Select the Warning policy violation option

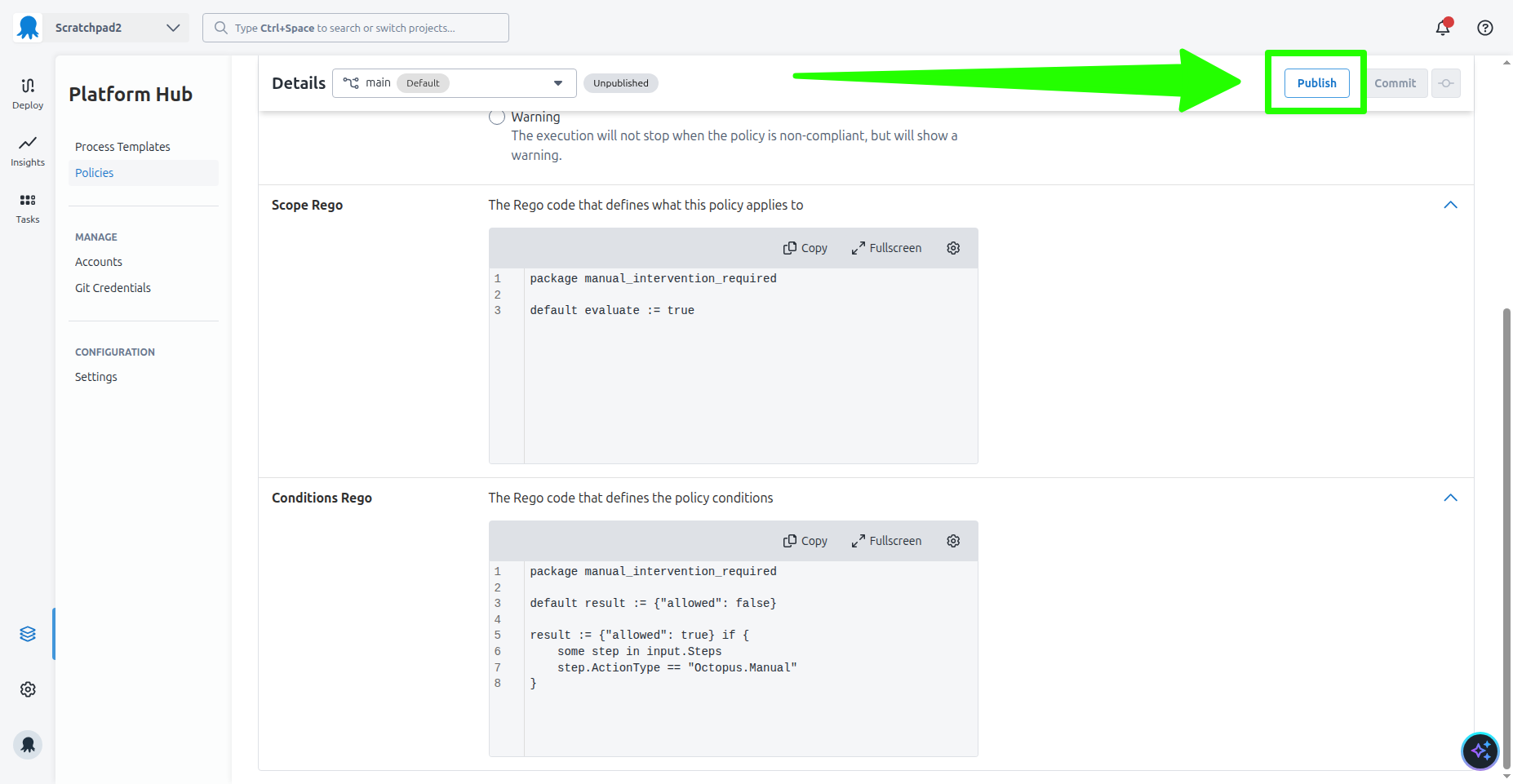pos(497,117)
